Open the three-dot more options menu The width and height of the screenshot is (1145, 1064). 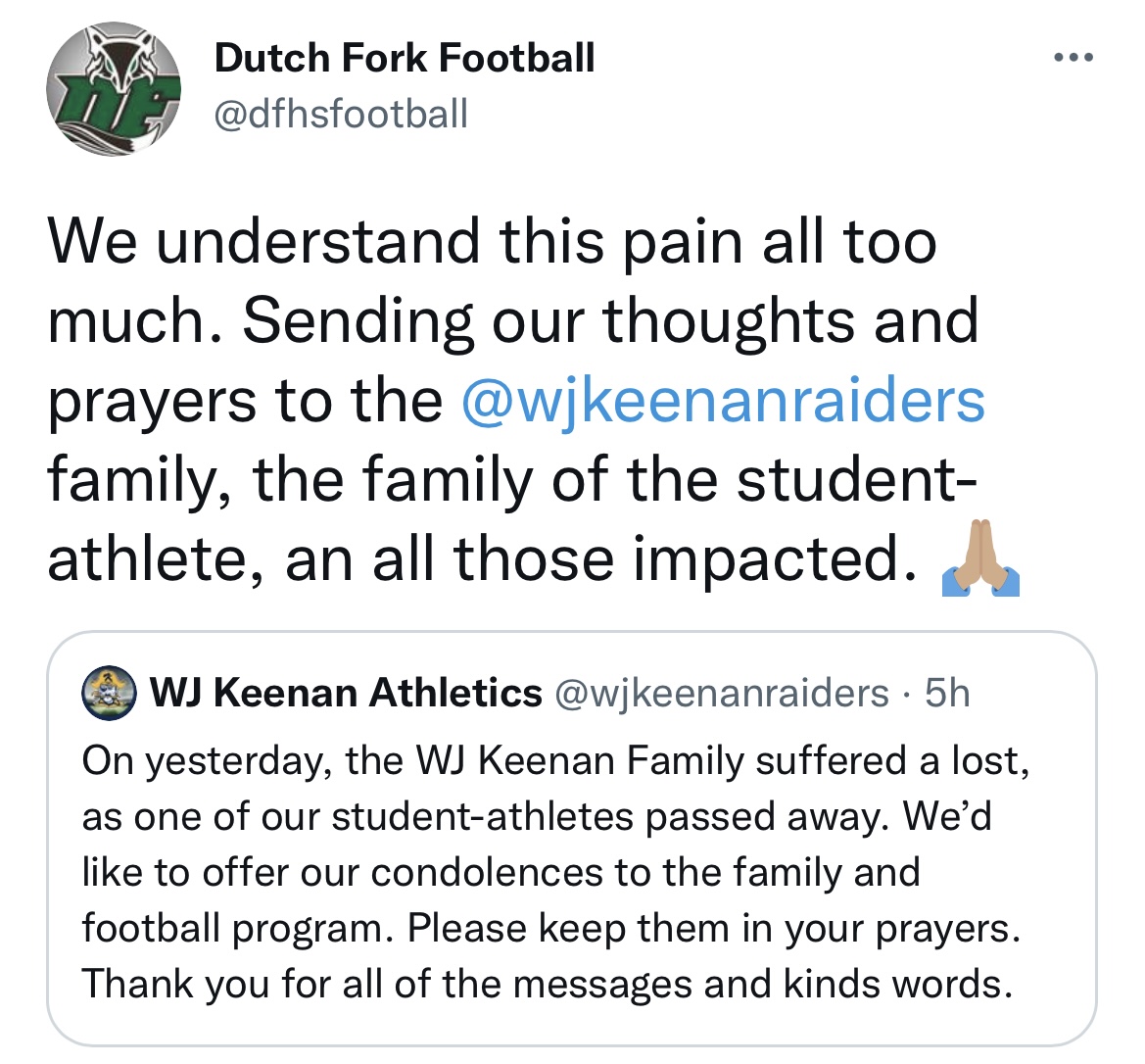point(1073,58)
